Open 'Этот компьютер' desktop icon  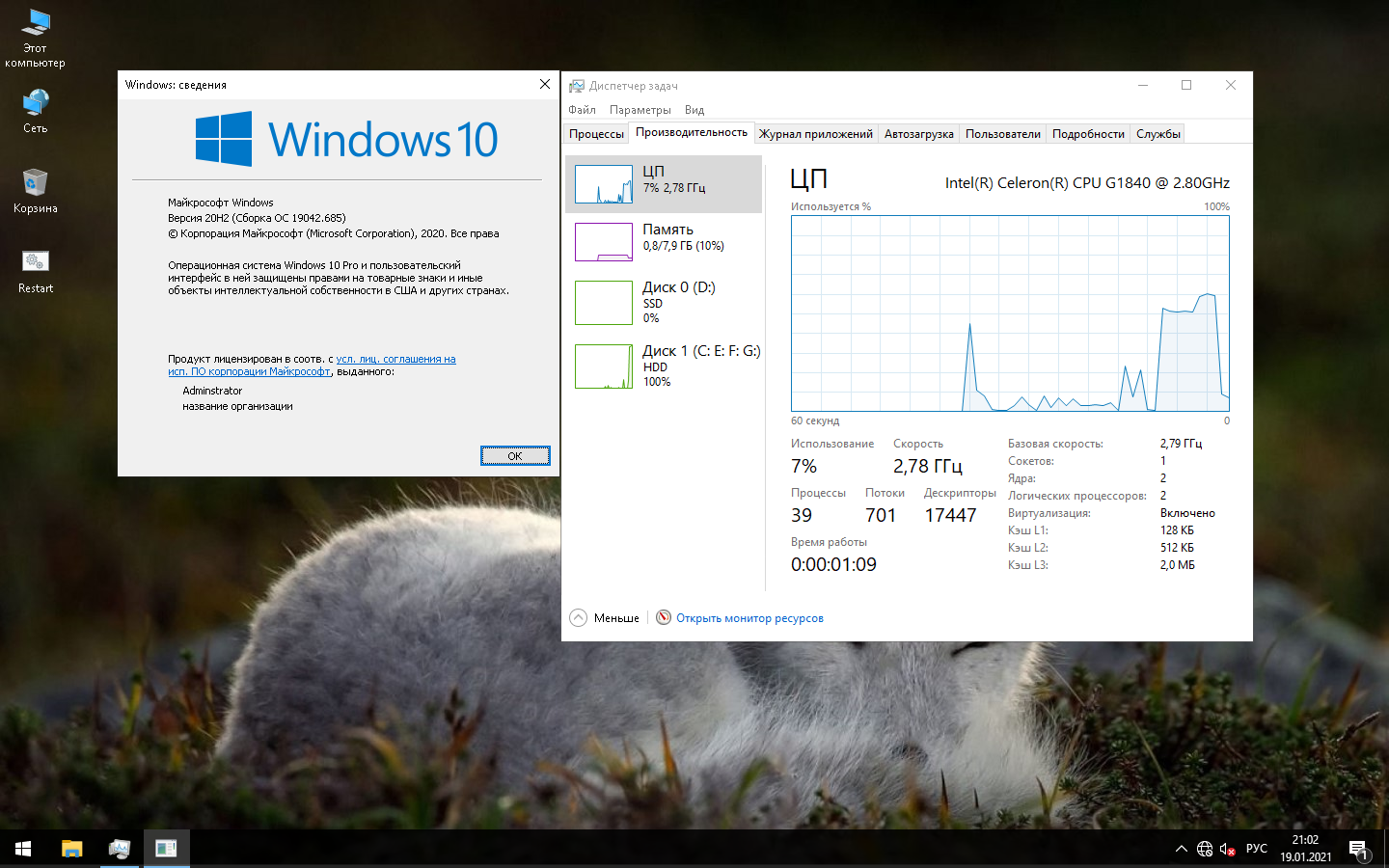coord(35,39)
